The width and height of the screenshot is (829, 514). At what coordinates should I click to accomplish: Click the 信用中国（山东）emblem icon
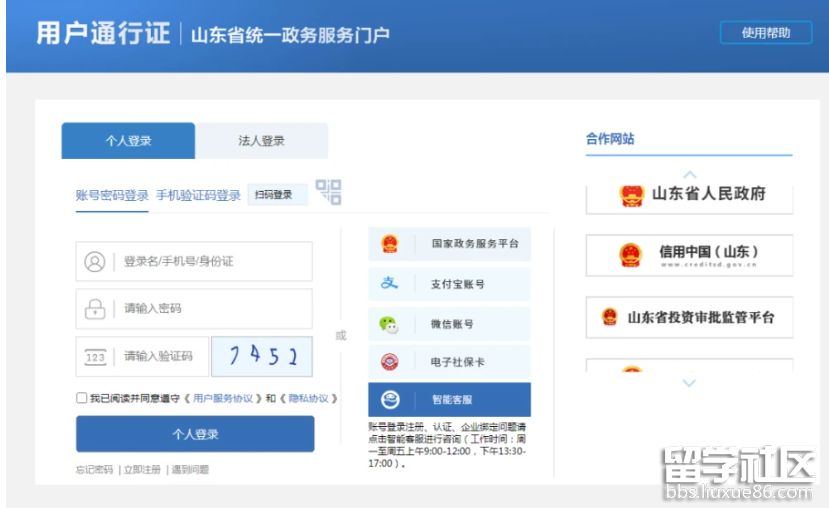(x=629, y=255)
